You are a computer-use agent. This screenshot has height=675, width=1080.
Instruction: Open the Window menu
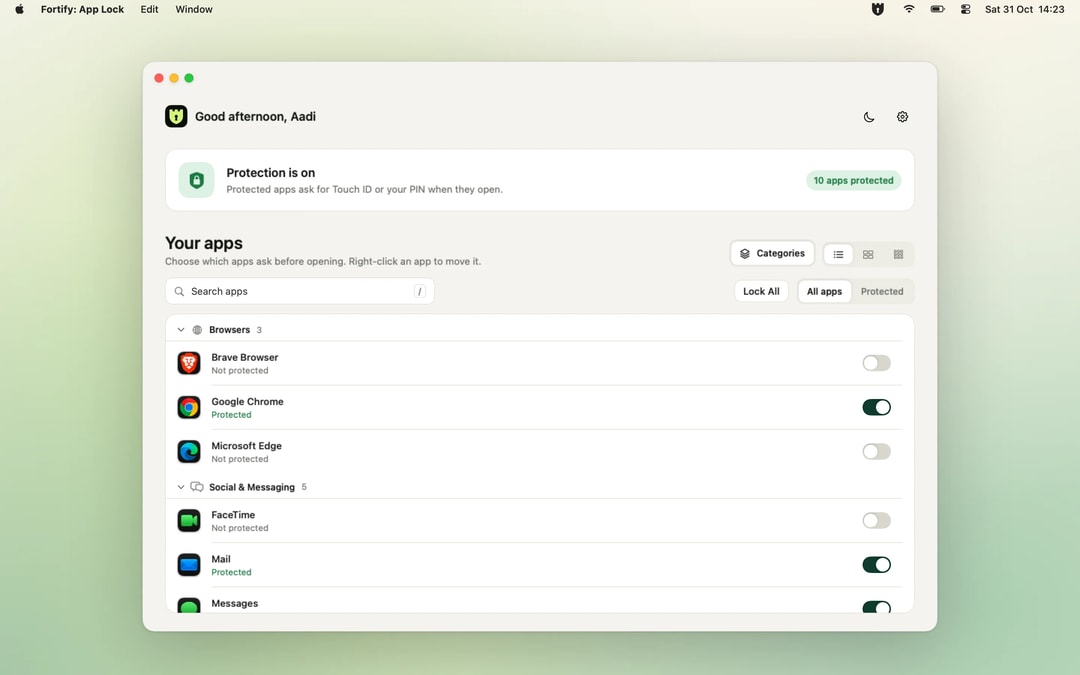click(x=194, y=9)
